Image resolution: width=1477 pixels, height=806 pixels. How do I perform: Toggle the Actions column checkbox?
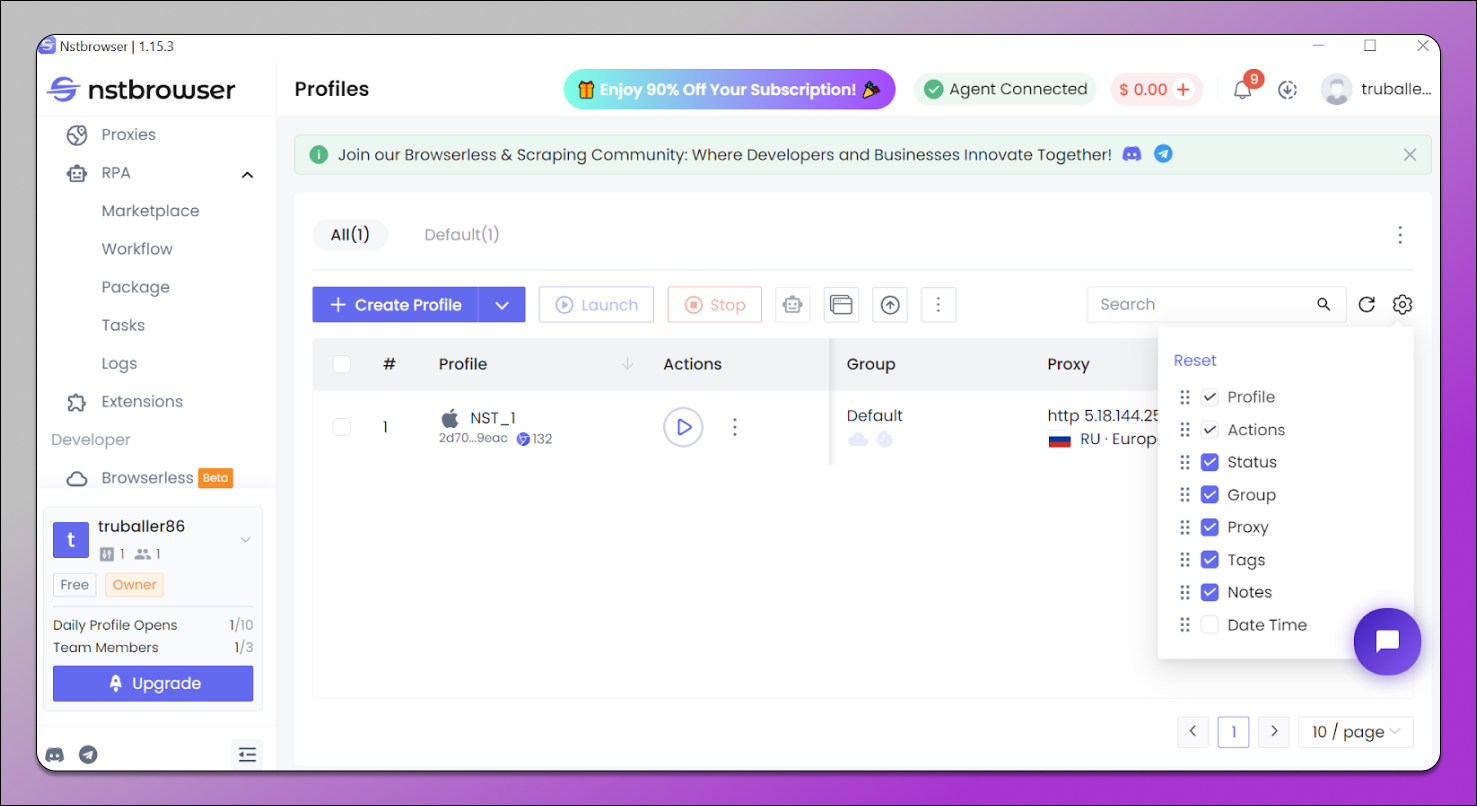(x=1210, y=430)
